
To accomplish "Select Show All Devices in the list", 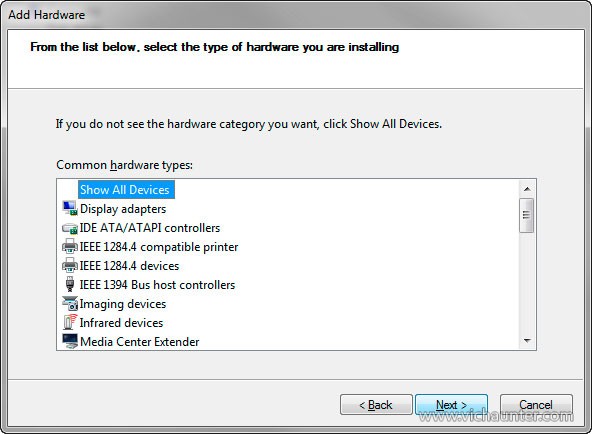I will [x=126, y=189].
